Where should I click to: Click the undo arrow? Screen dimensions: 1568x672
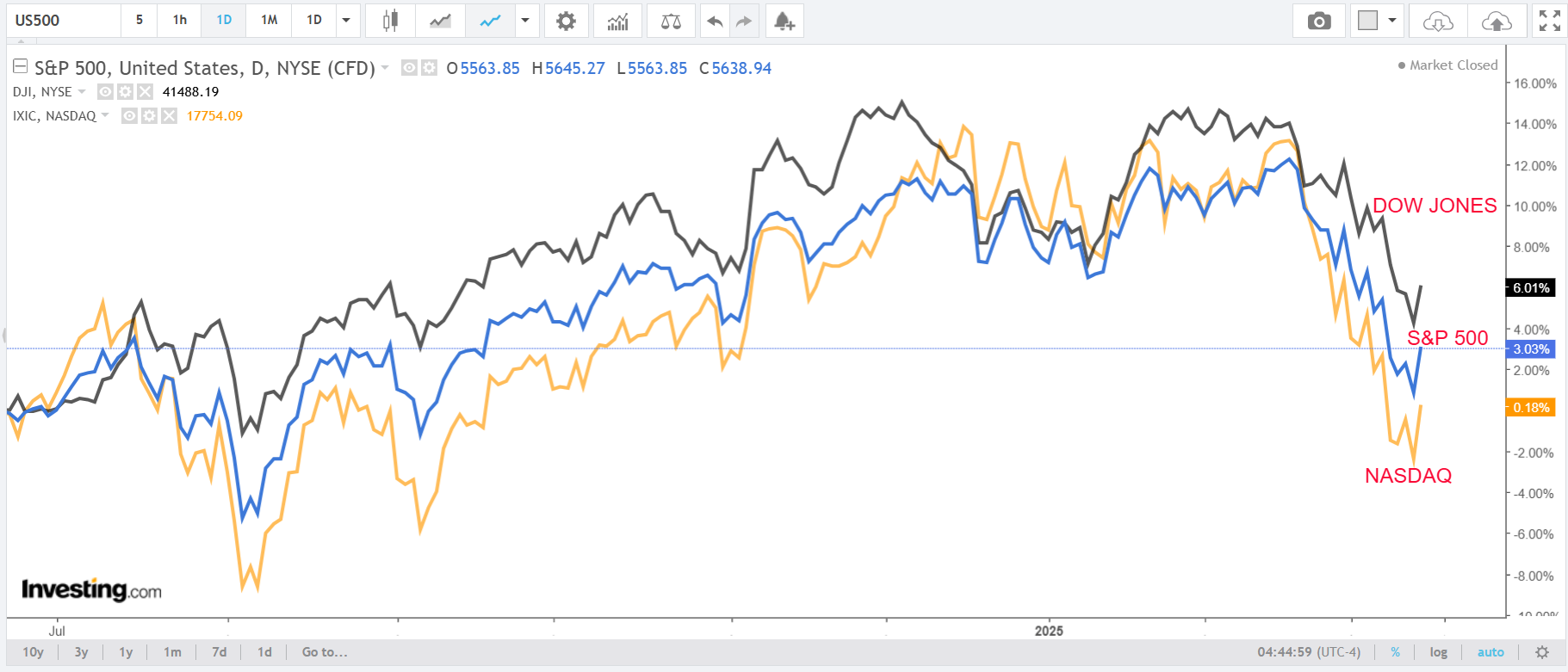714,21
